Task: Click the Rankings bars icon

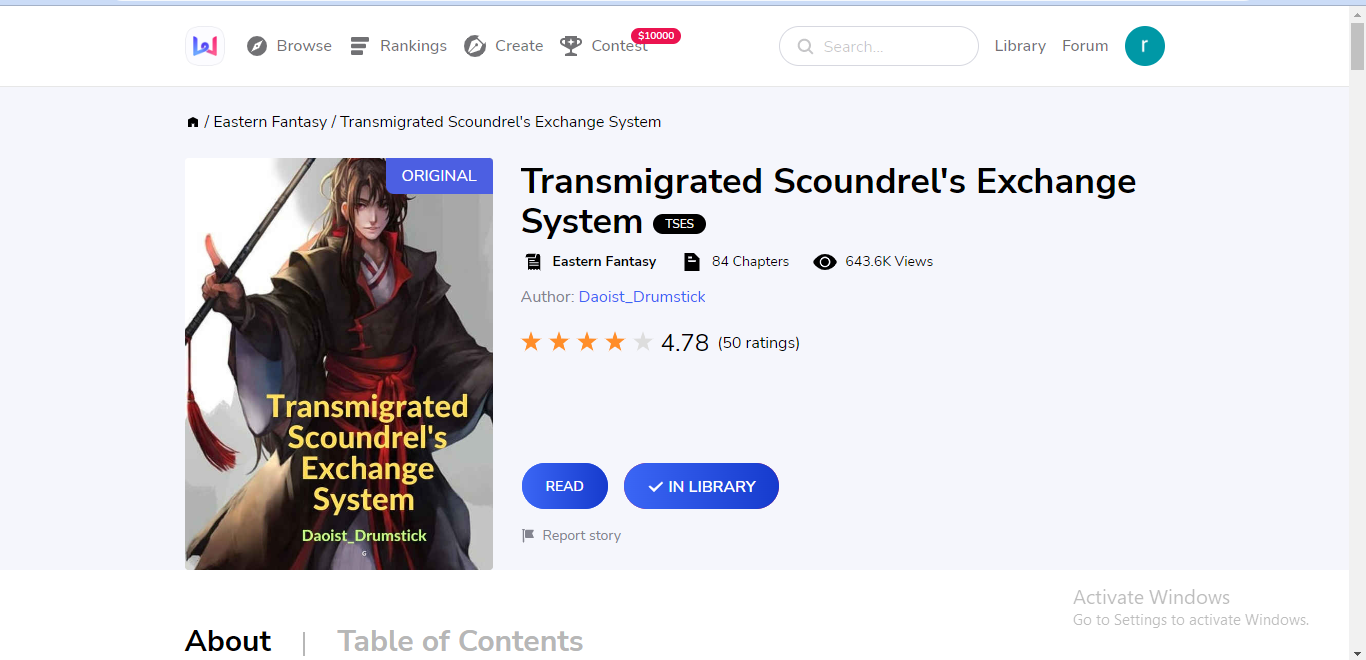Action: [360, 46]
